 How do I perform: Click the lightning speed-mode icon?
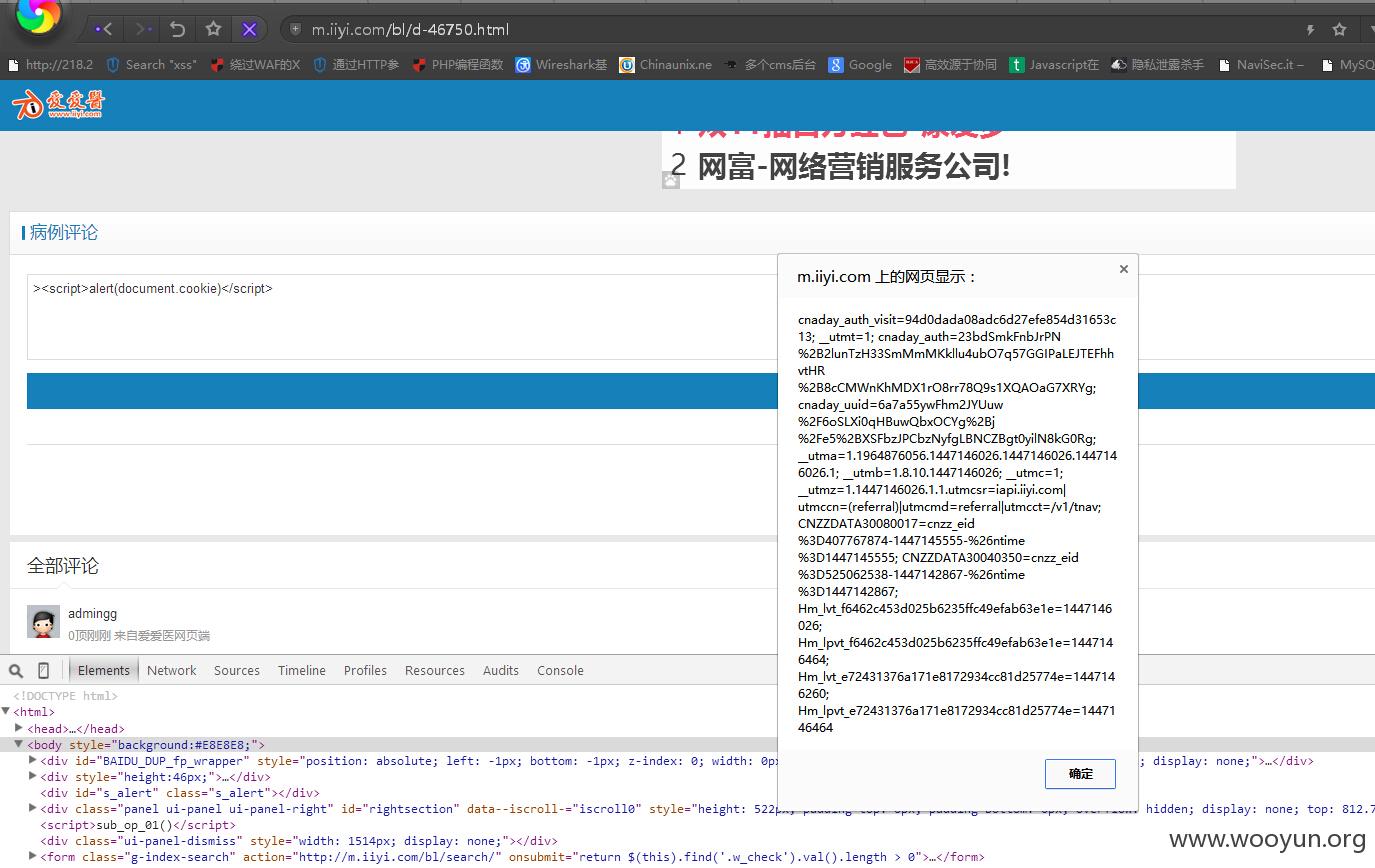click(x=1310, y=30)
